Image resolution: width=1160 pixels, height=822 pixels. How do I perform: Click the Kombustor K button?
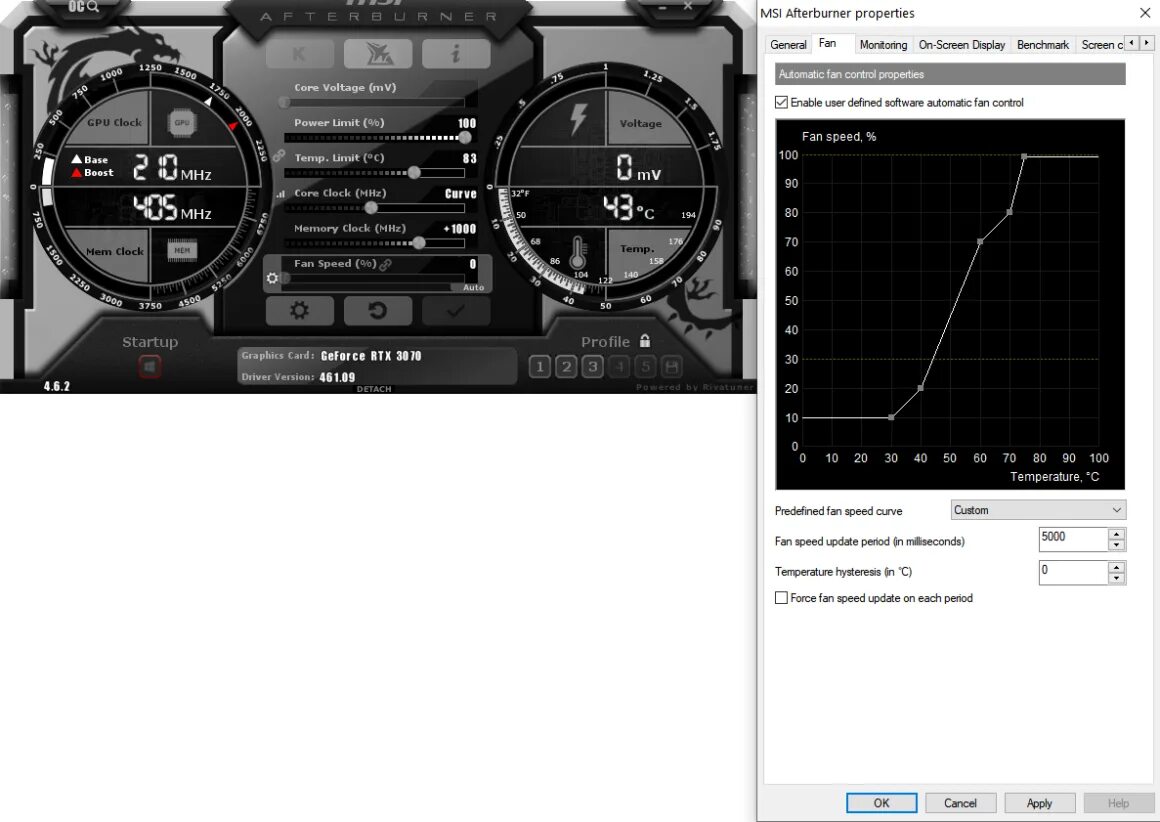(x=300, y=53)
